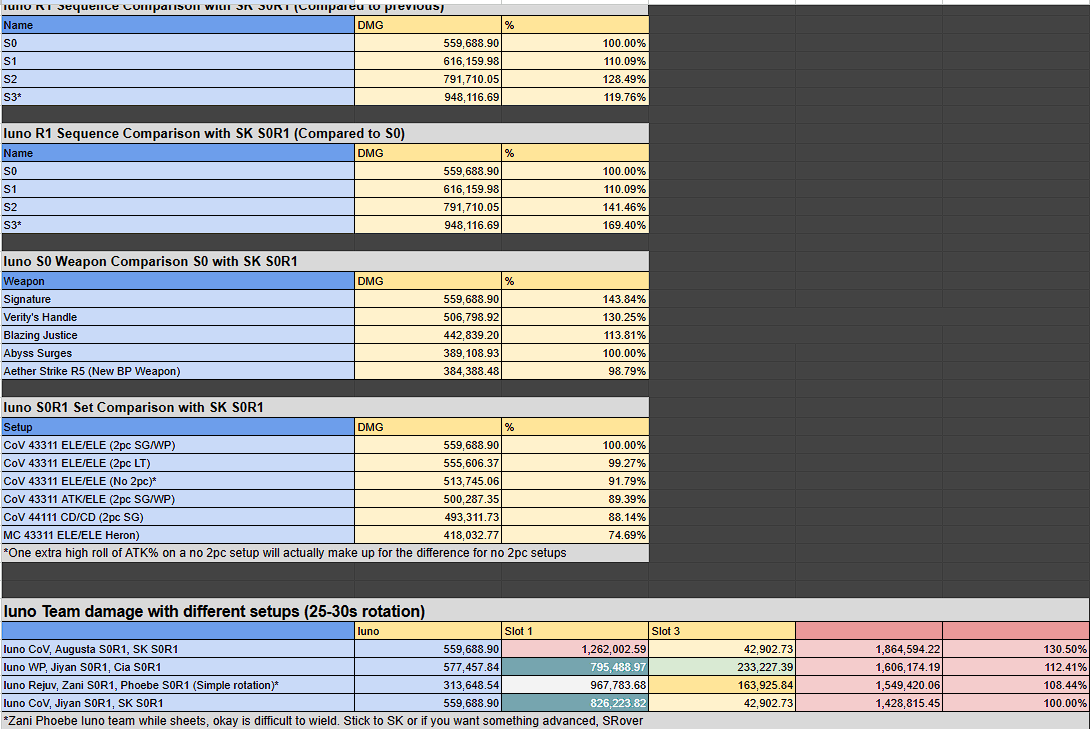
Task: Select CoV 43311 ELE/ELE (2pc LT) cell
Action: [178, 463]
